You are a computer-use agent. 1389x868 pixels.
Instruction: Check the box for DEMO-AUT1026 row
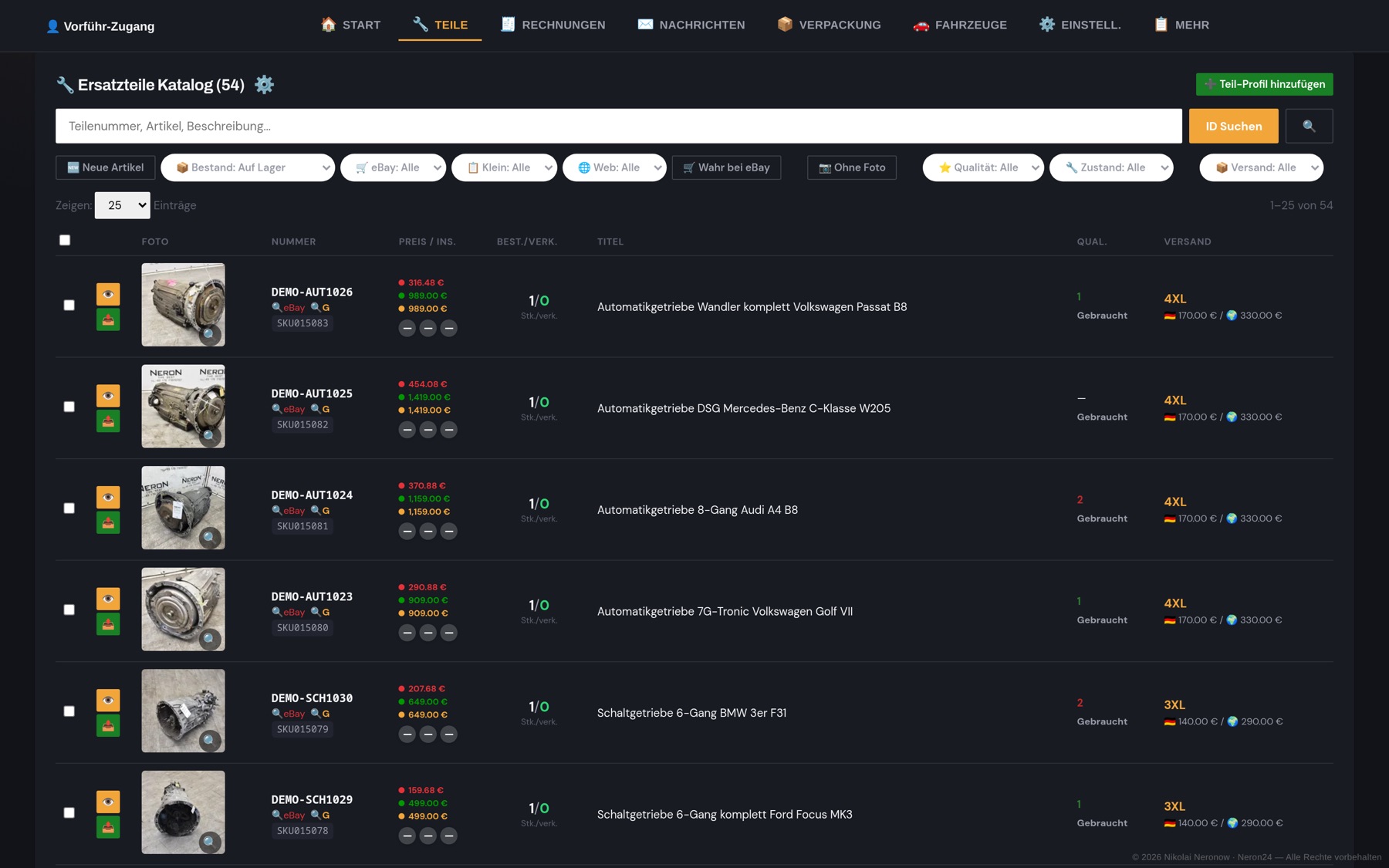[69, 306]
